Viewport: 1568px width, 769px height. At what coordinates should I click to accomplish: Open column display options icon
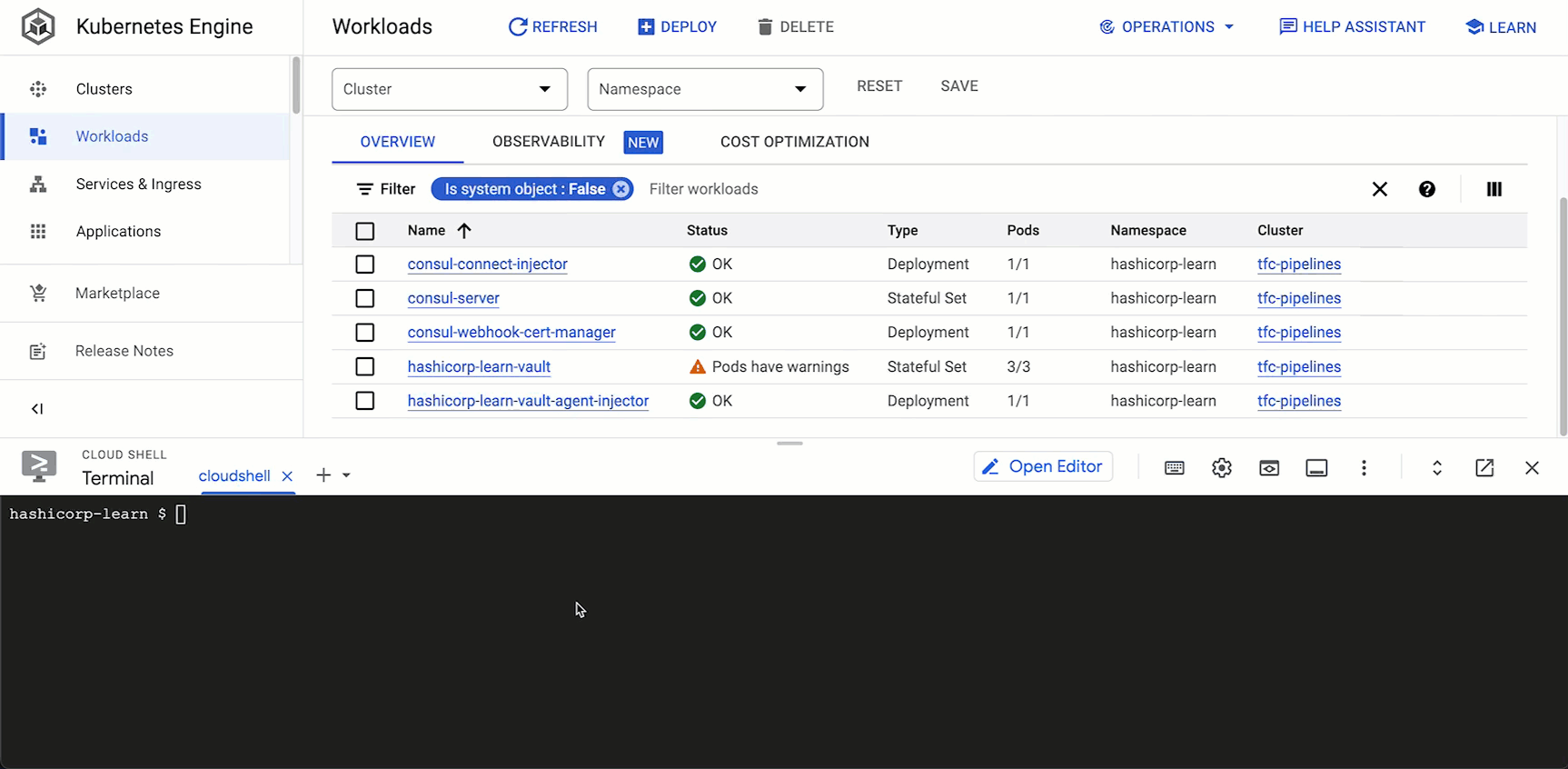click(x=1494, y=189)
